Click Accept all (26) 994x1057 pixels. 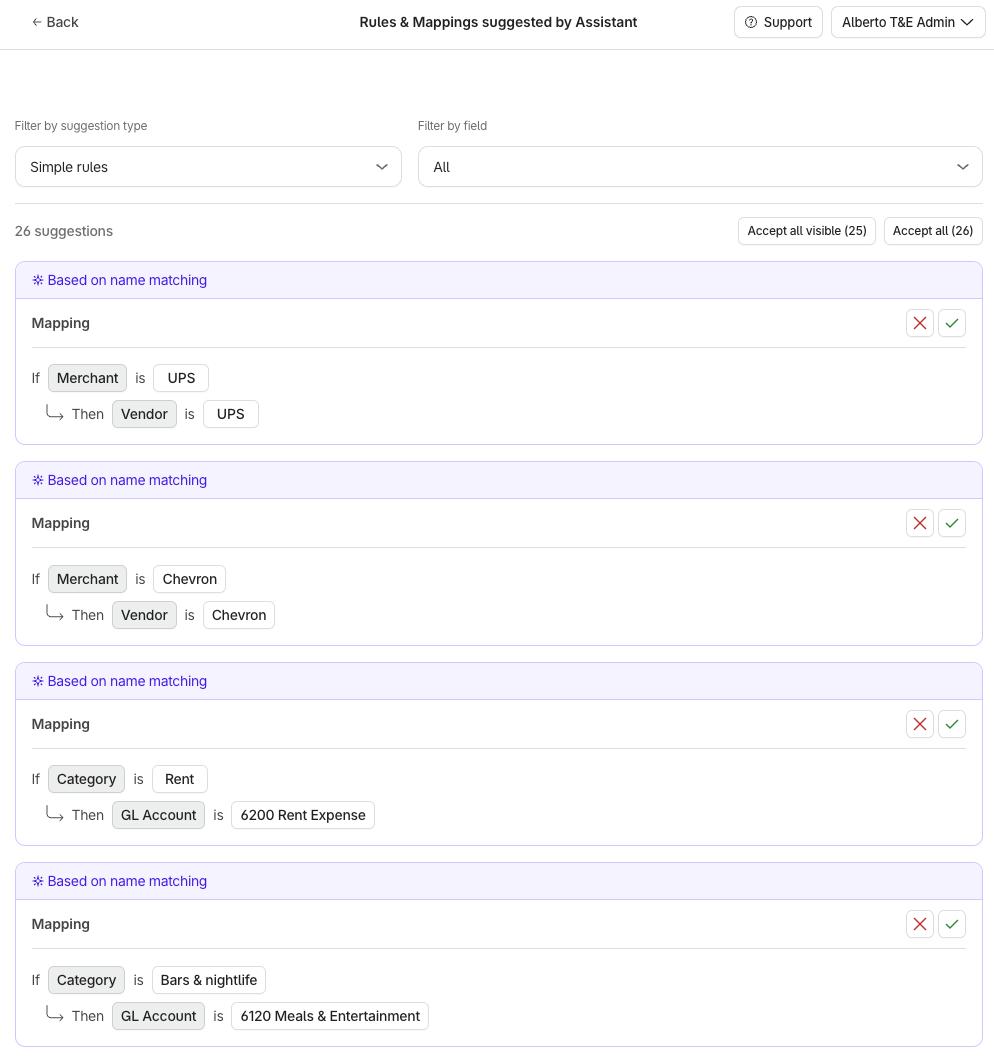point(932,231)
